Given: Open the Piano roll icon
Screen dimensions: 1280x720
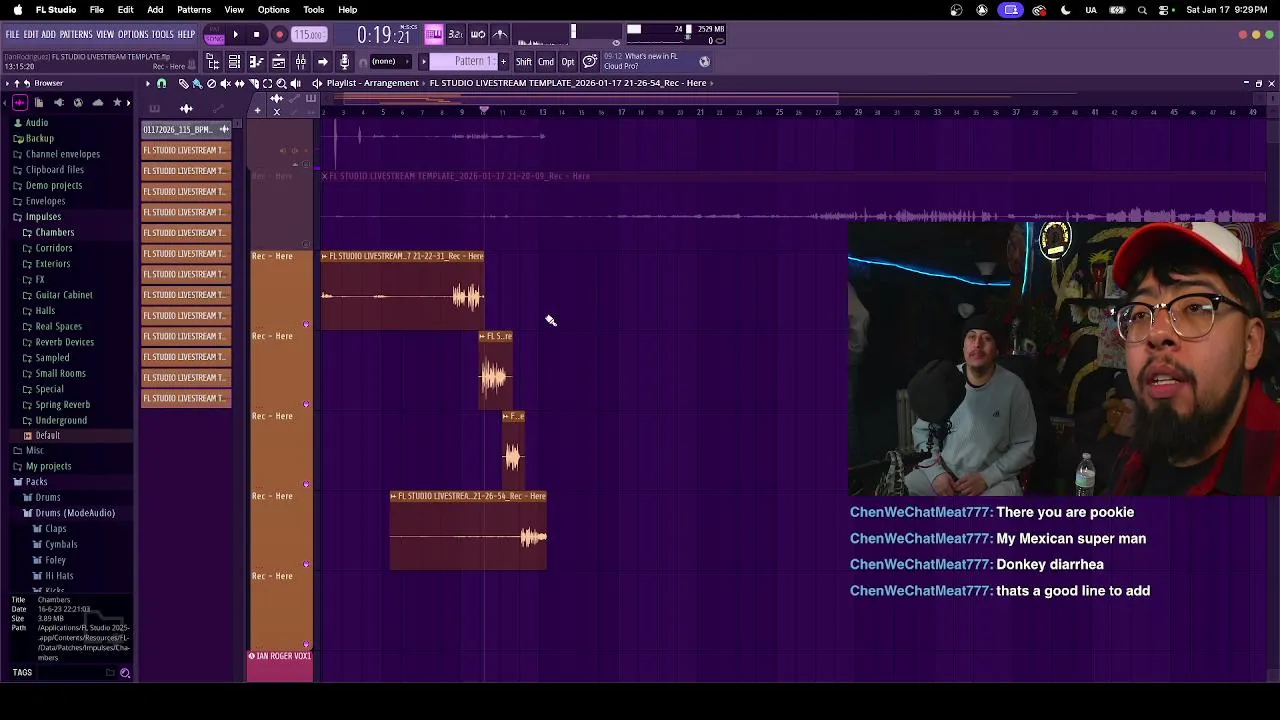Looking at the screenshot, I should pos(256,62).
